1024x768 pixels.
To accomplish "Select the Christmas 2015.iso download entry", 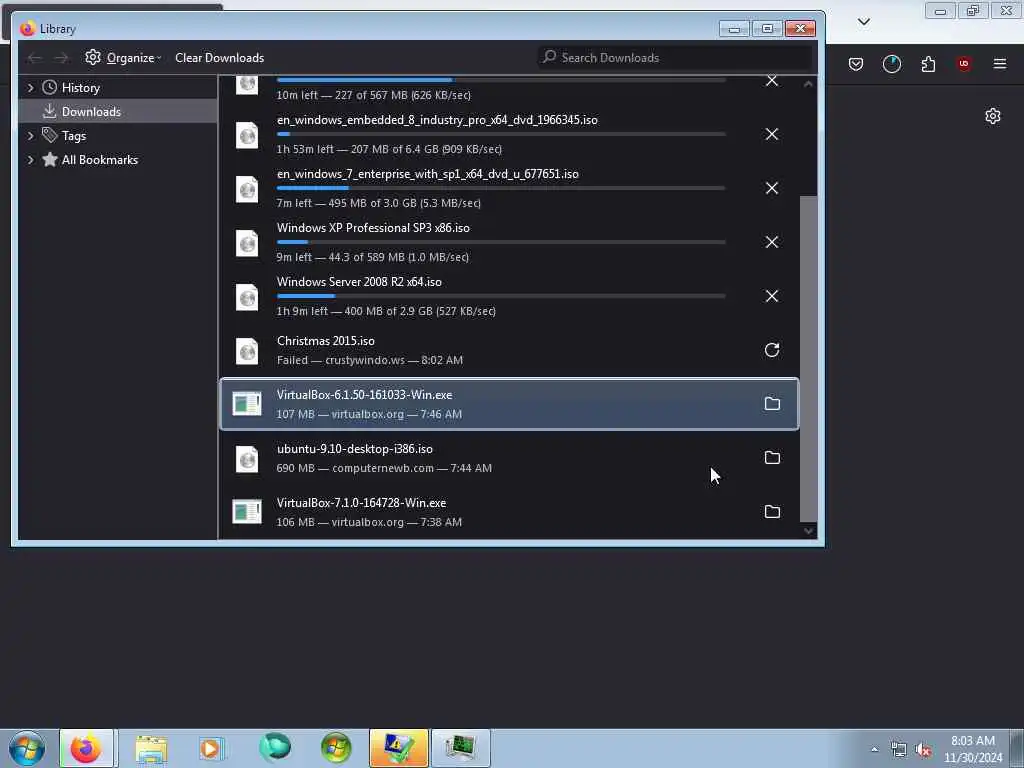I will (509, 350).
